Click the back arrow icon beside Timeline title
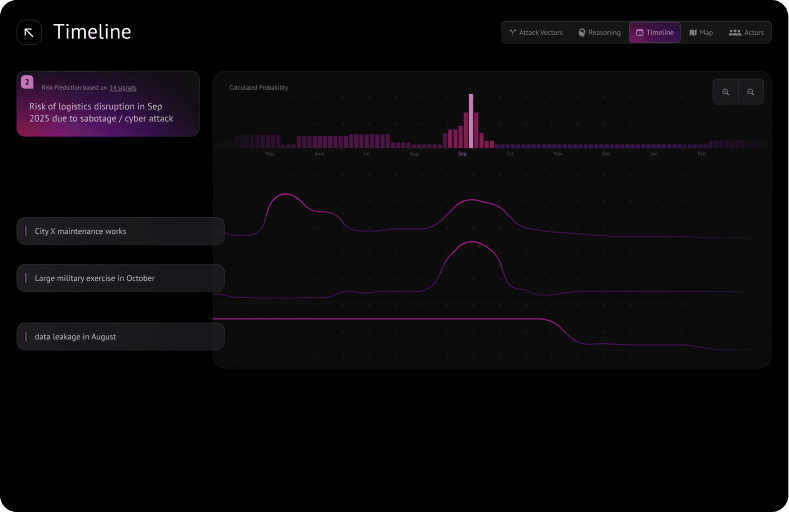The image size is (789, 512). click(29, 32)
